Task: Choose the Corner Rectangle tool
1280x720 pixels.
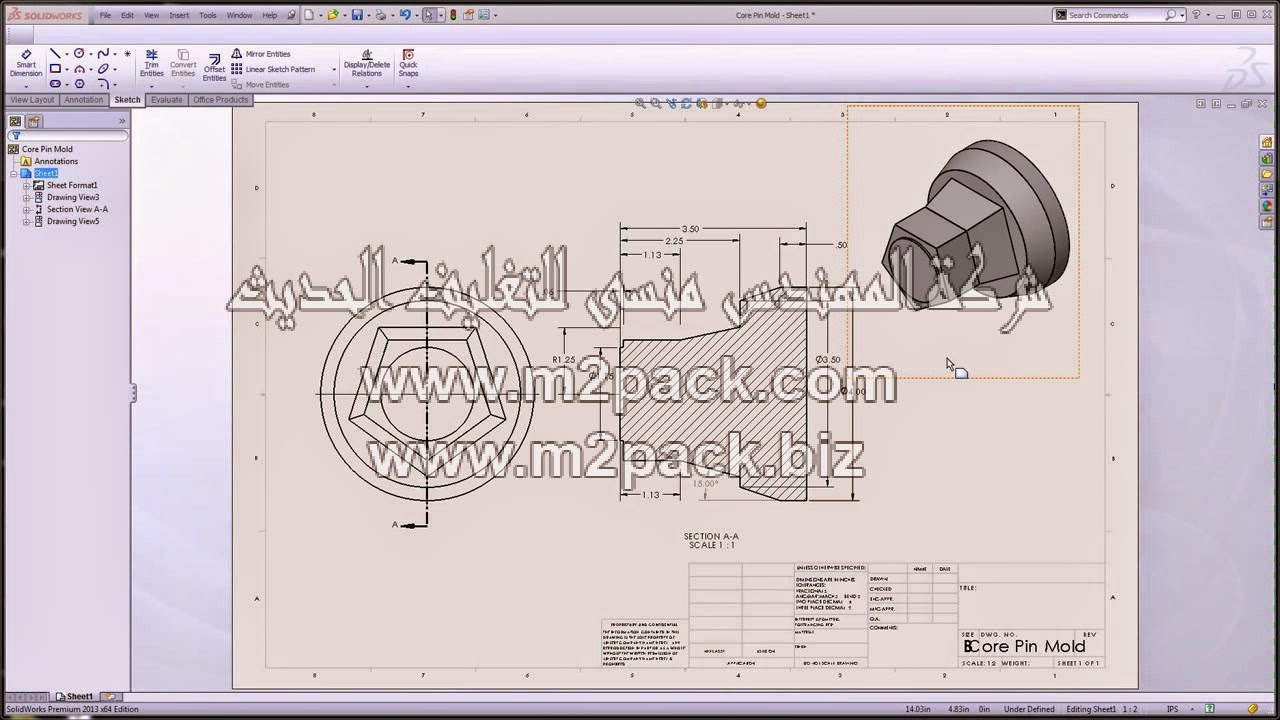Action: pos(55,69)
